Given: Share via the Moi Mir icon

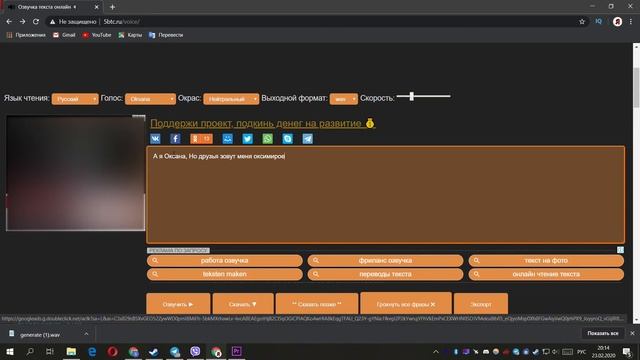Looking at the screenshot, I should click(x=227, y=139).
